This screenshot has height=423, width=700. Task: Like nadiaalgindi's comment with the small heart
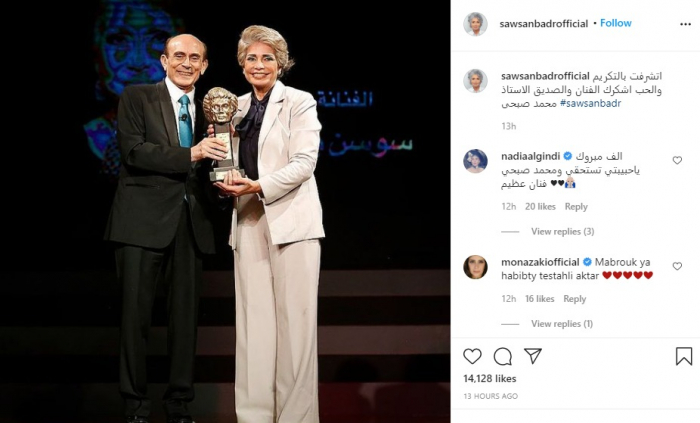pos(677,160)
